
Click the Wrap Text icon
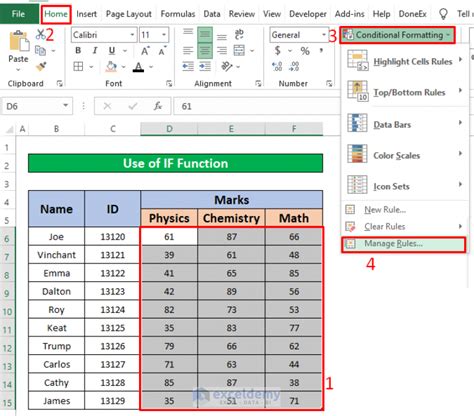click(x=239, y=34)
